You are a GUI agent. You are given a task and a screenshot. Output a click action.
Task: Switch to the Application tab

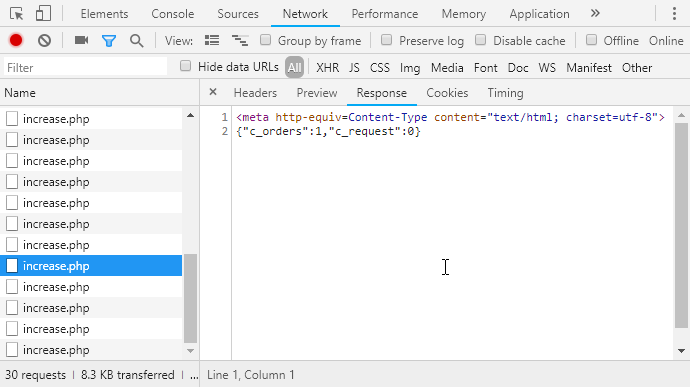[x=539, y=14]
